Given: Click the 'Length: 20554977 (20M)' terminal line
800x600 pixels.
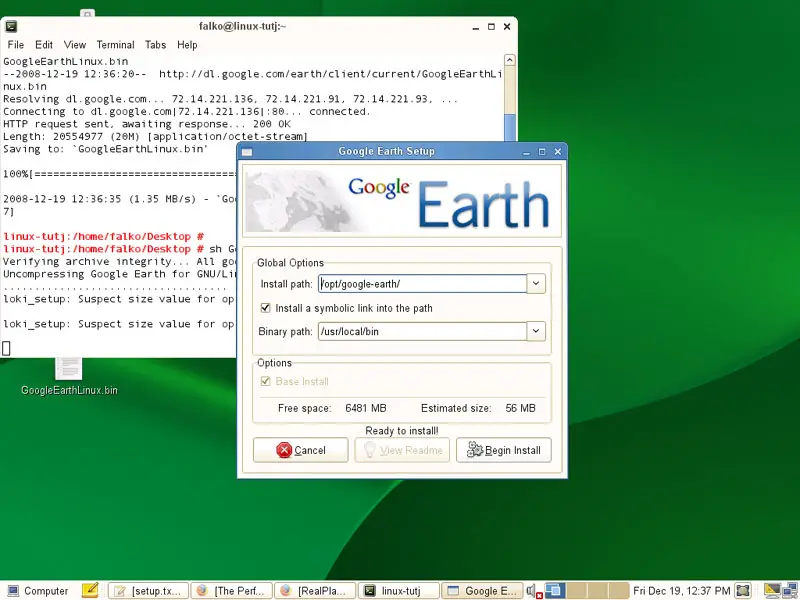Looking at the screenshot, I should coord(155,136).
